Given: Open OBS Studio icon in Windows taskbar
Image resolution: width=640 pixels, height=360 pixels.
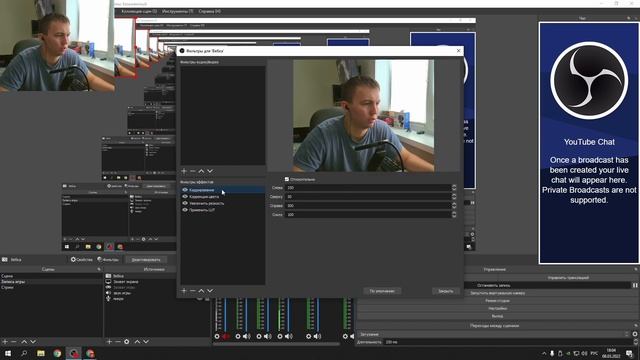Looking at the screenshot, I should [73, 353].
